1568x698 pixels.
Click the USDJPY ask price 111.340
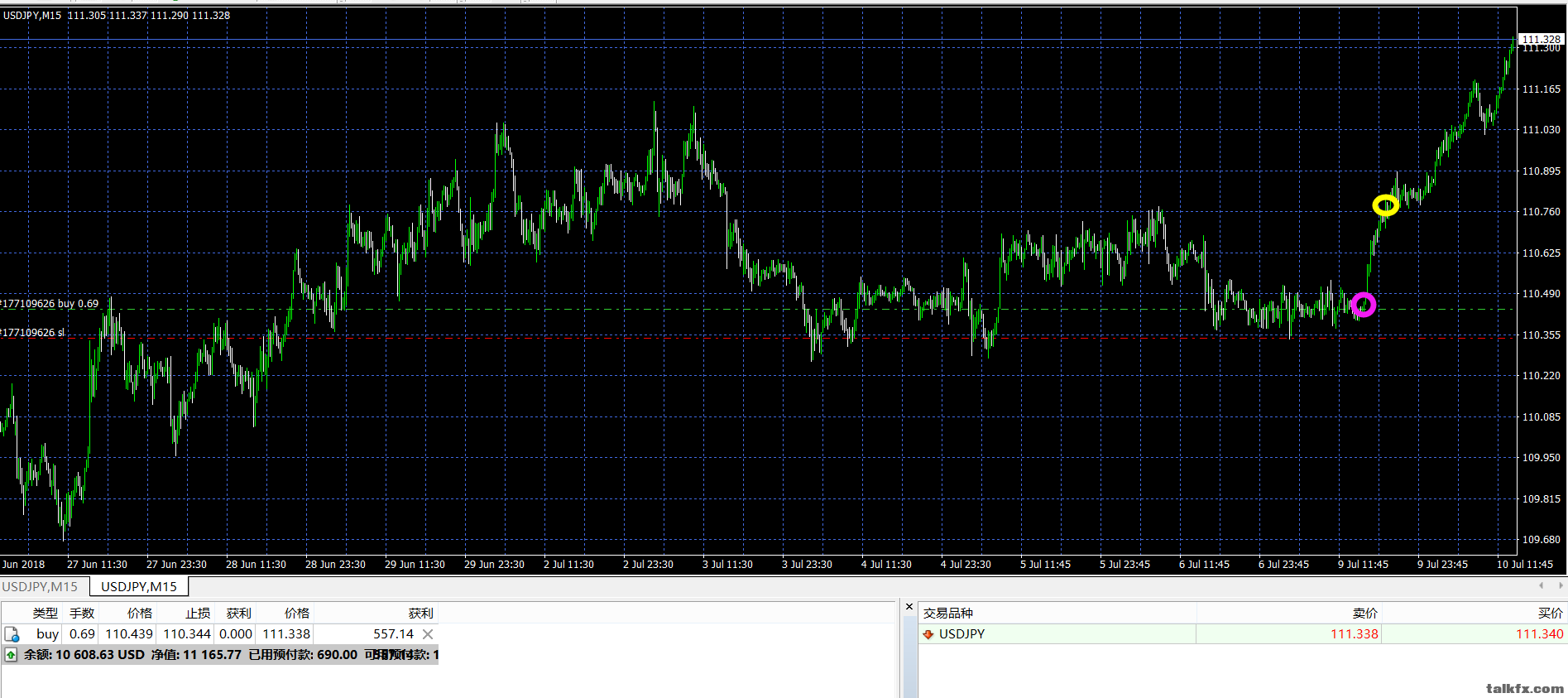pyautogui.click(x=1539, y=634)
